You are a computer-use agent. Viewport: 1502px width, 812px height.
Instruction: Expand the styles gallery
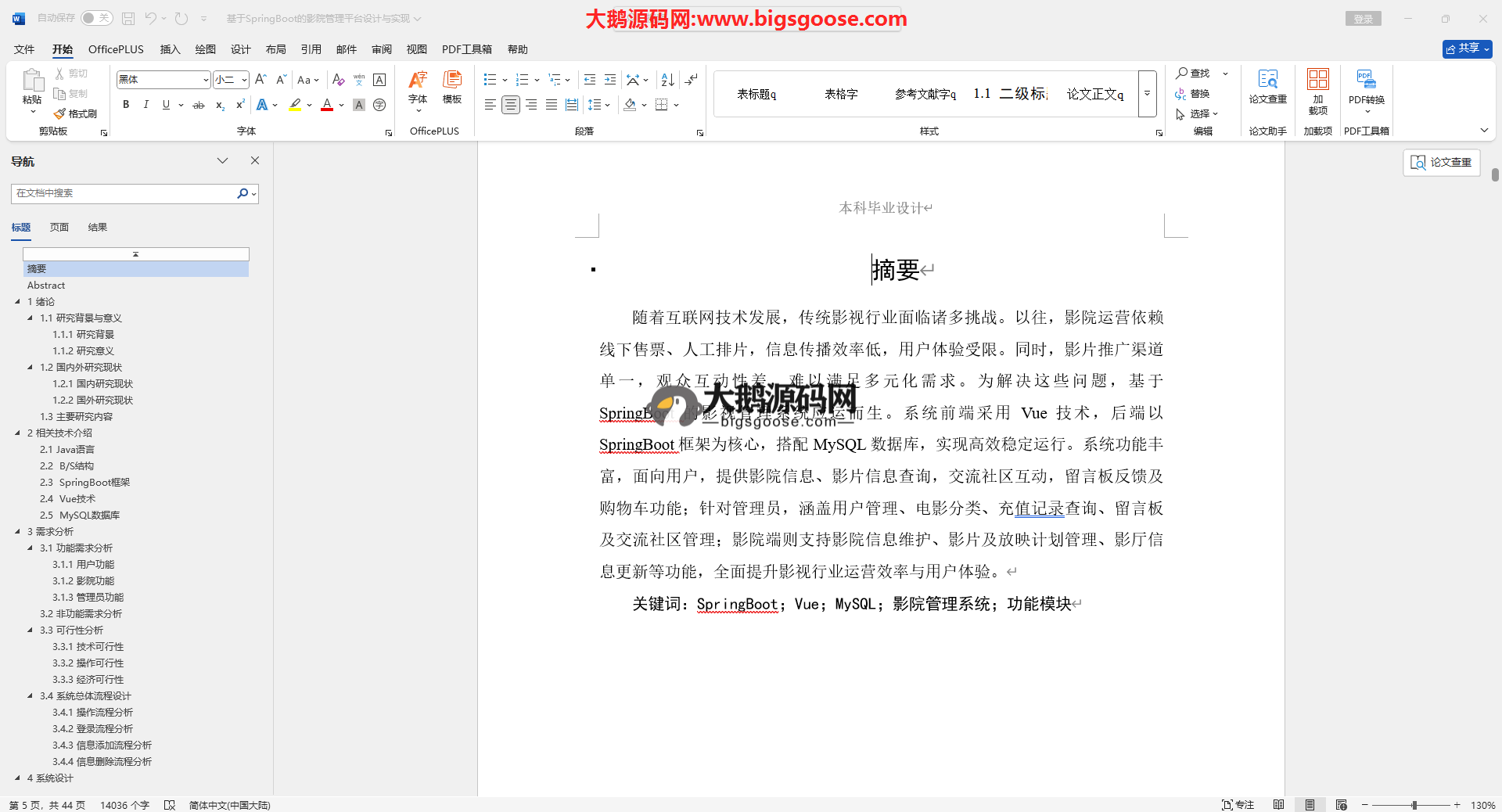click(1147, 94)
